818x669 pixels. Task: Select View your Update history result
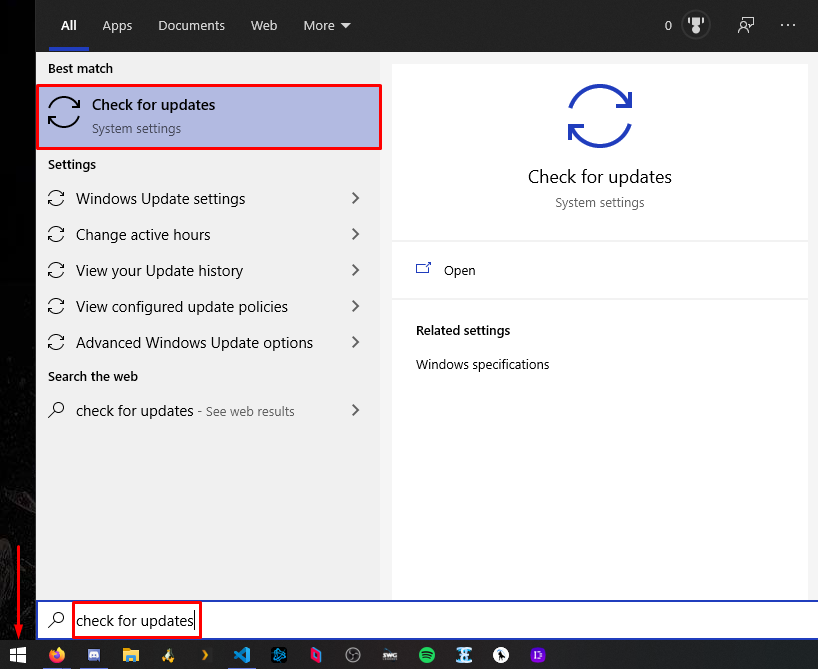pos(208,270)
